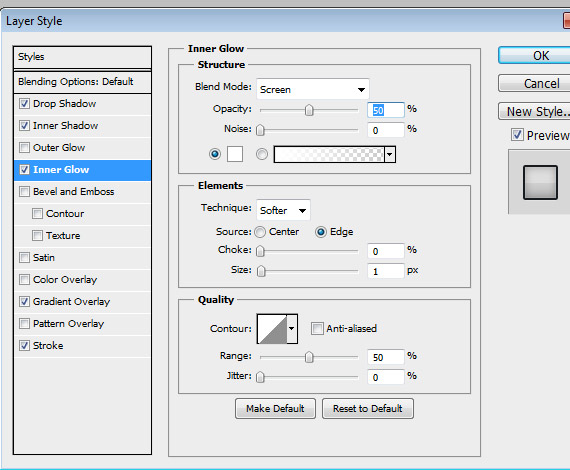Open the Technique Softer dropdown
The height and width of the screenshot is (470, 570).
click(283, 210)
